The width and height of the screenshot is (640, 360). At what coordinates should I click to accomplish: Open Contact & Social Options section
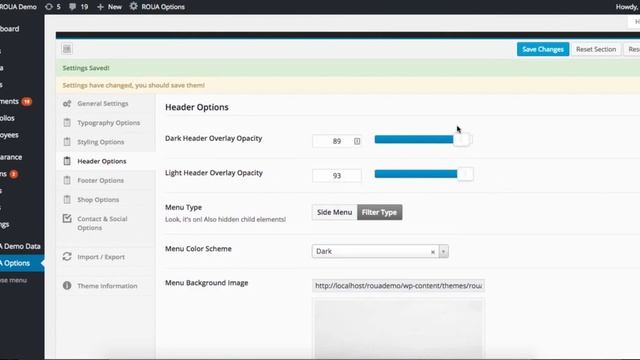point(106,223)
